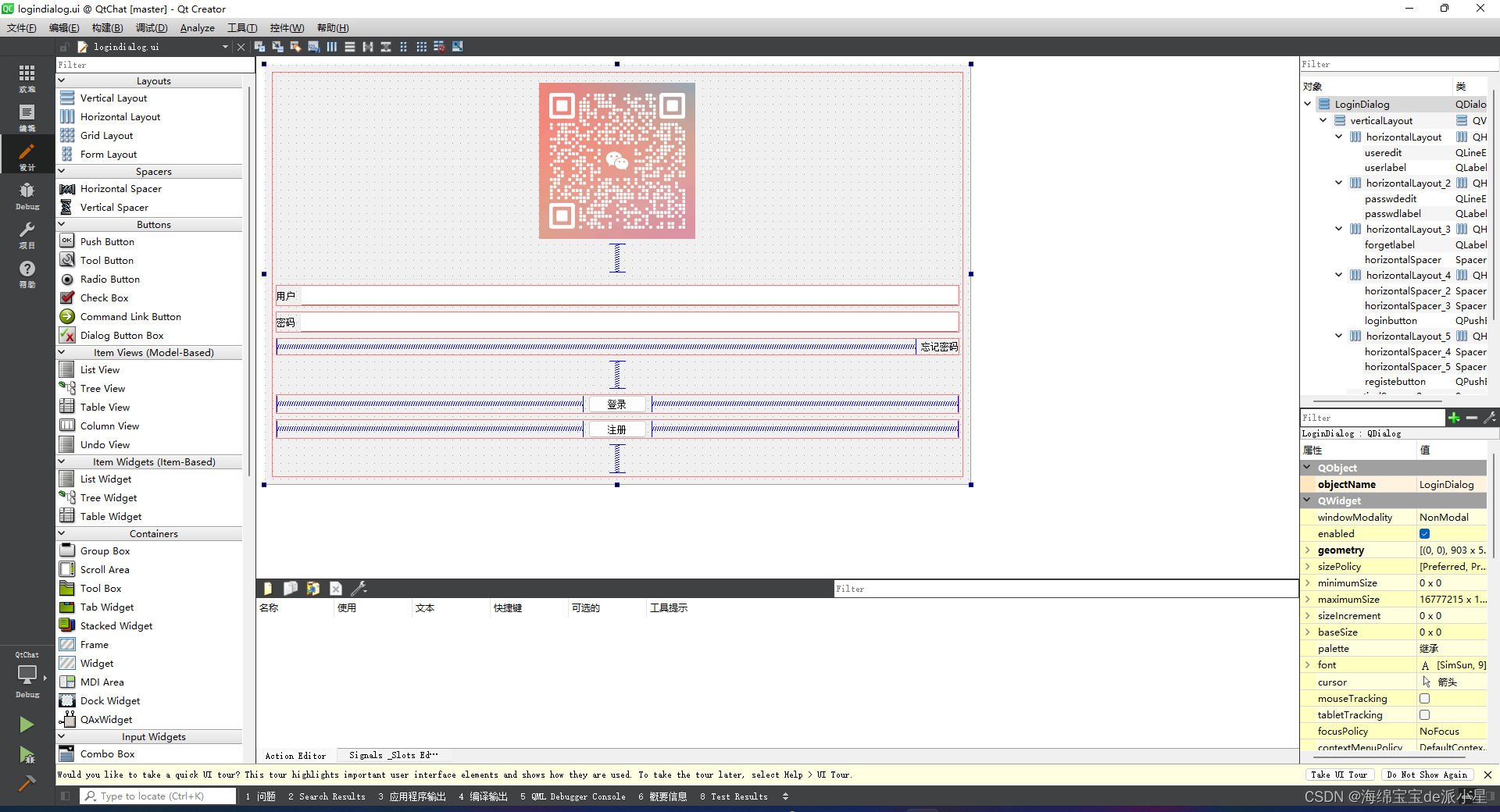Select the loginbutton row in object tree
The image size is (1500, 812).
(x=1393, y=321)
